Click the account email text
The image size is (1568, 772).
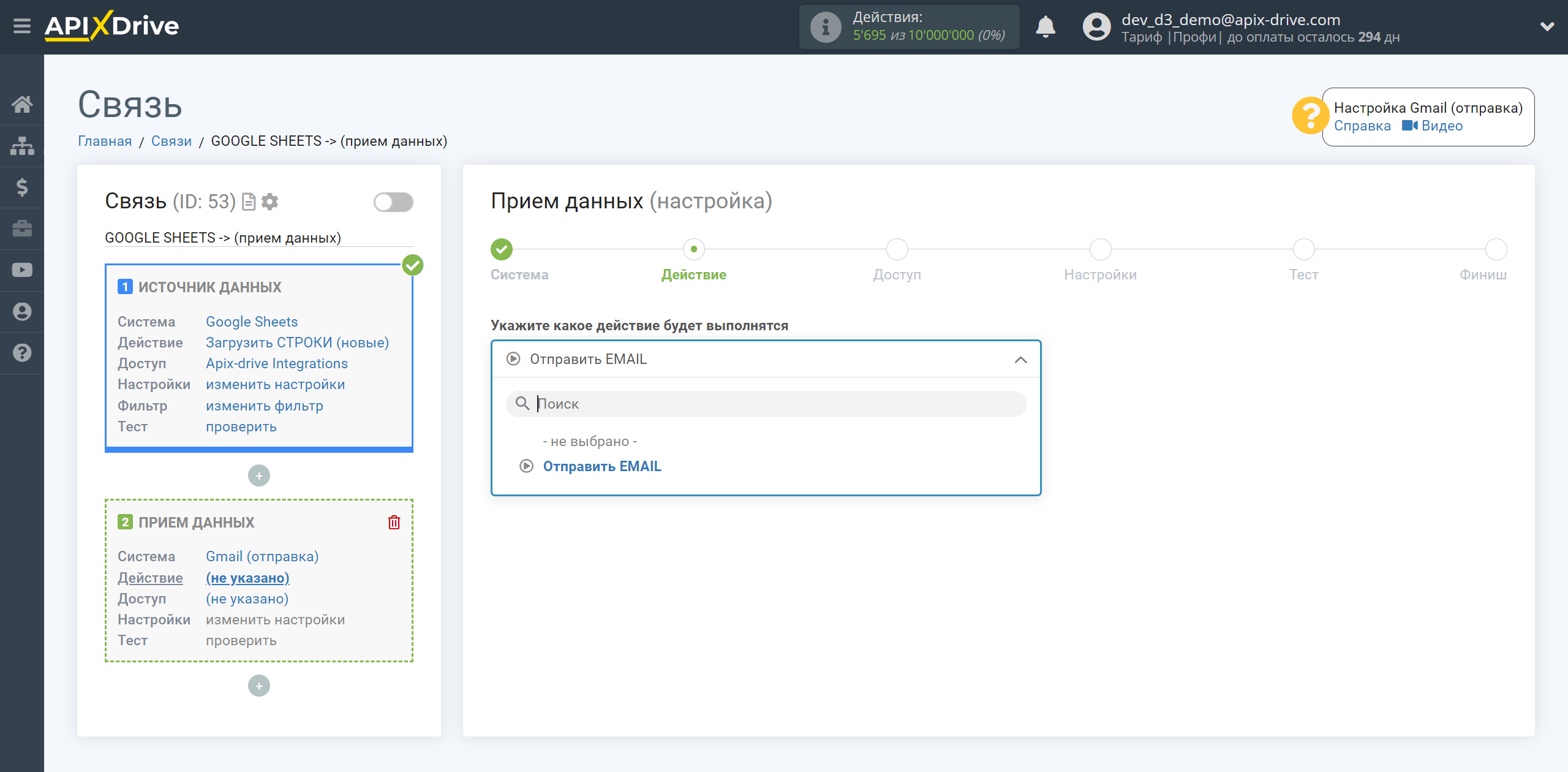tap(1231, 20)
